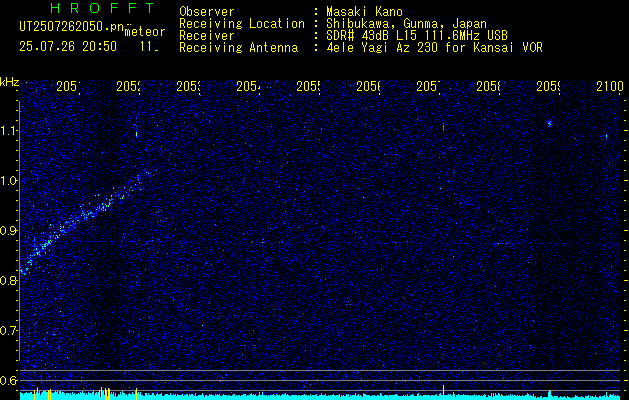Select the location Shibukawa, Gunma, Japan
The height and width of the screenshot is (400, 629).
point(406,24)
